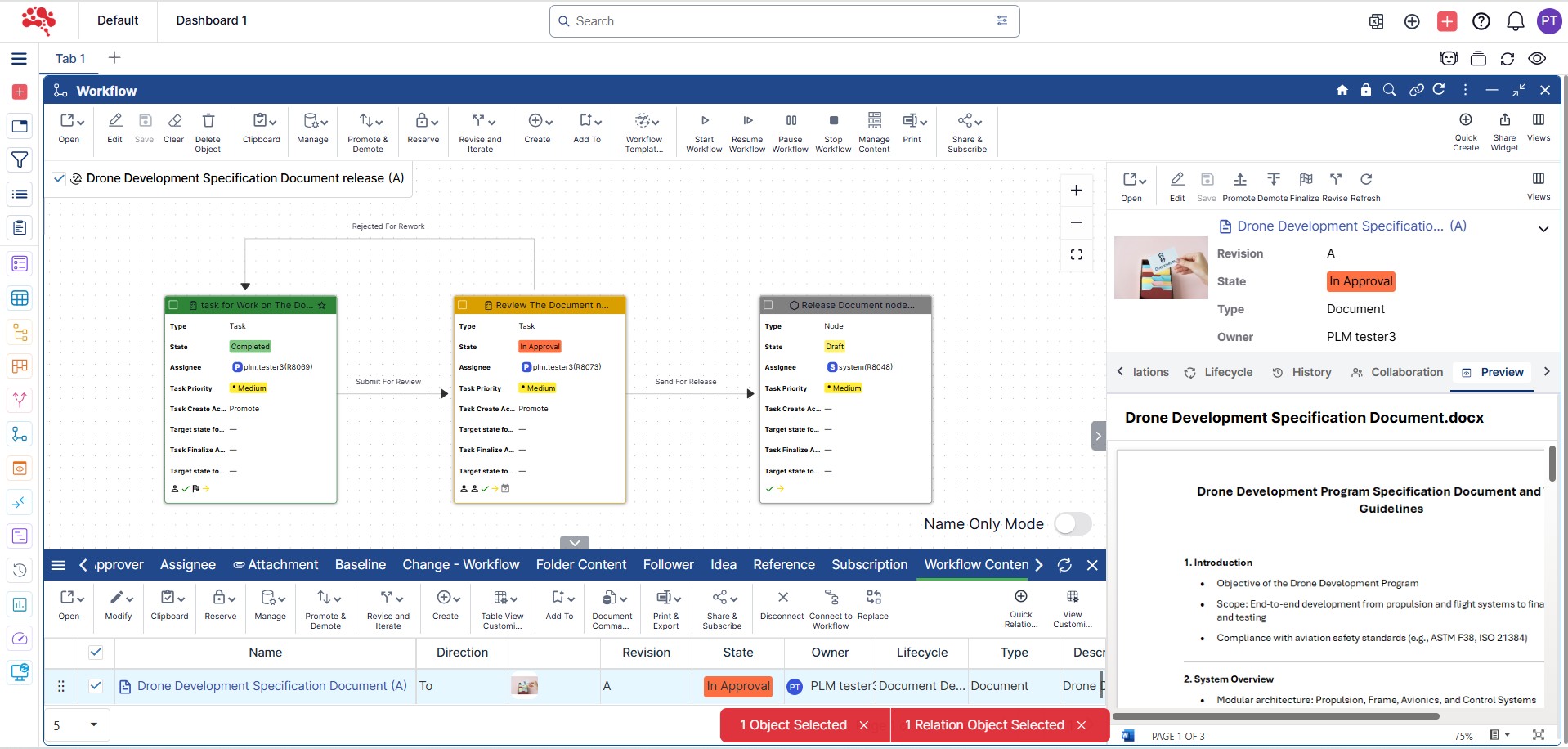Dismiss the 1 Object Selected notification
Viewport: 1568px width, 749px height.
pyautogui.click(x=863, y=725)
